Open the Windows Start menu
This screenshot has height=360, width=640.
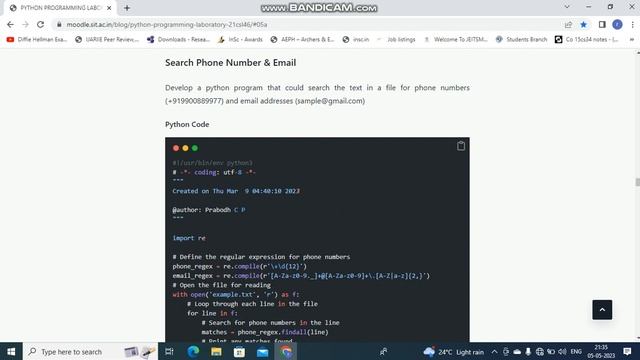tap(11, 351)
